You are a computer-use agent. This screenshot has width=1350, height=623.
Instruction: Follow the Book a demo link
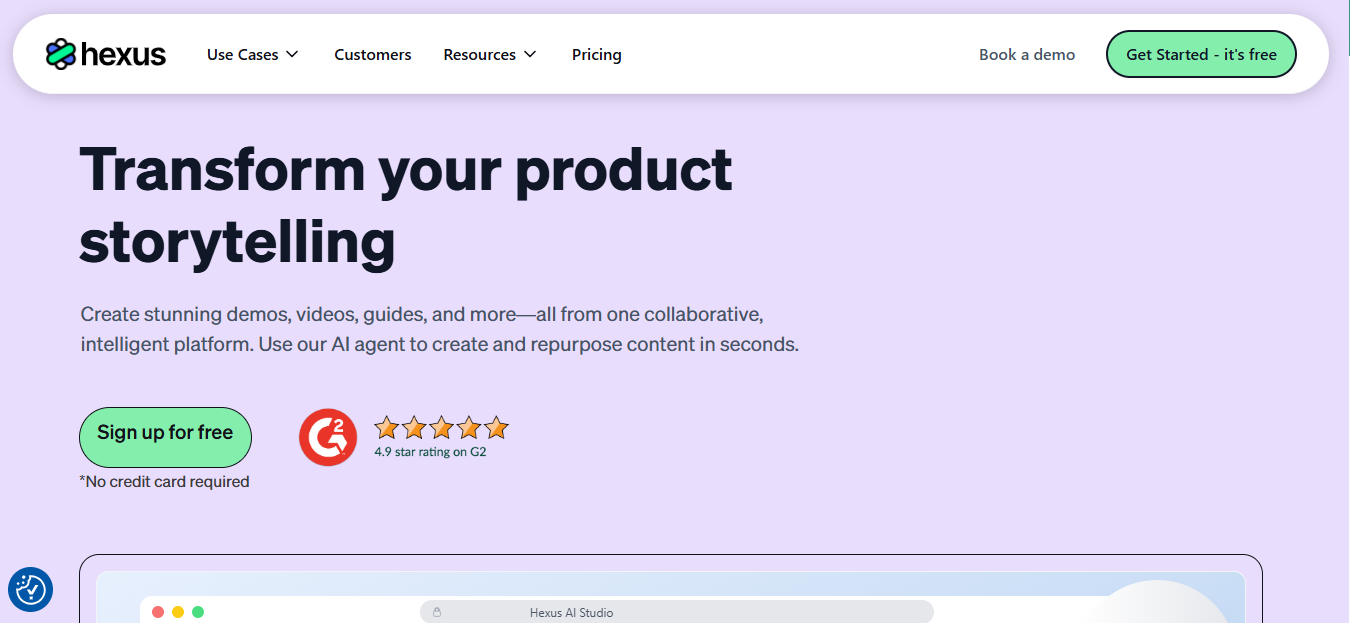[1027, 55]
